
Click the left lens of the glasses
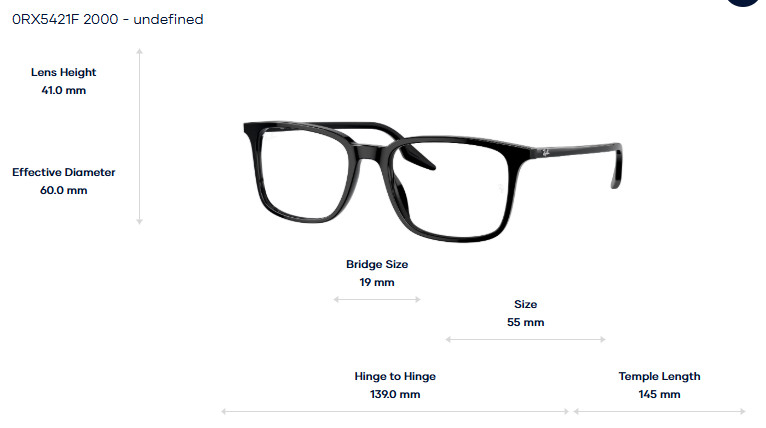[x=303, y=173]
